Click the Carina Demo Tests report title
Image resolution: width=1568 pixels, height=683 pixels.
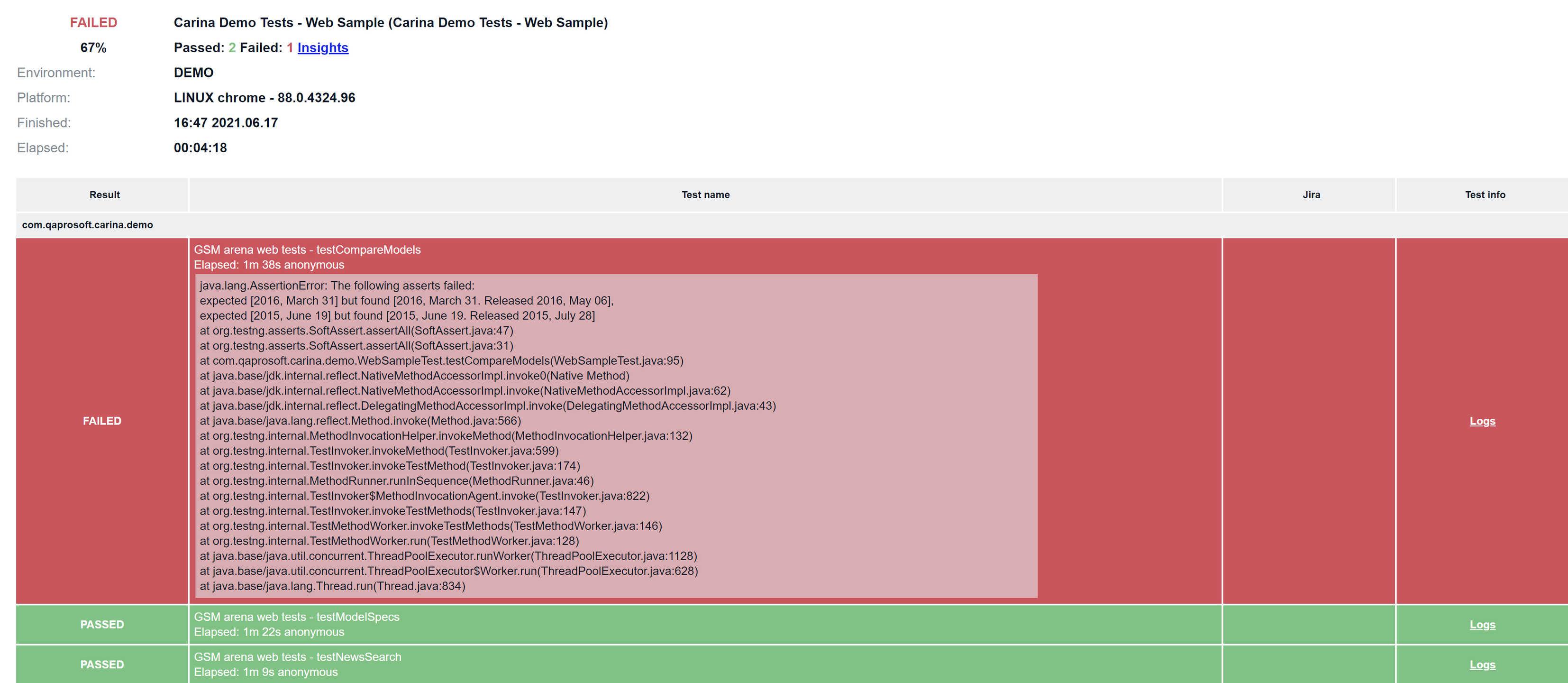(x=390, y=23)
